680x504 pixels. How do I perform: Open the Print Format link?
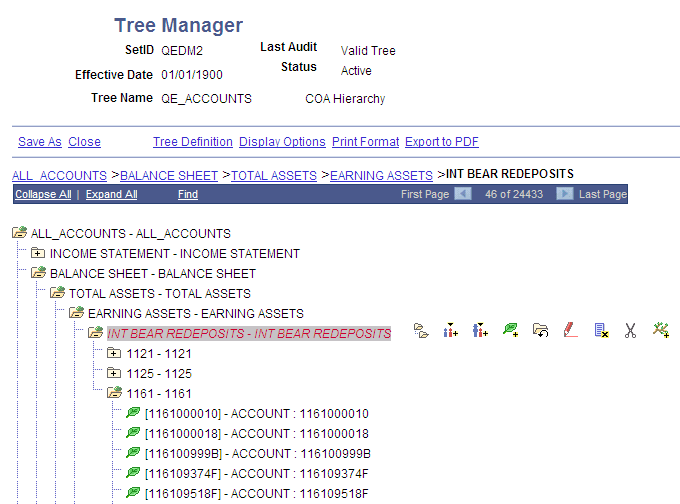click(366, 142)
